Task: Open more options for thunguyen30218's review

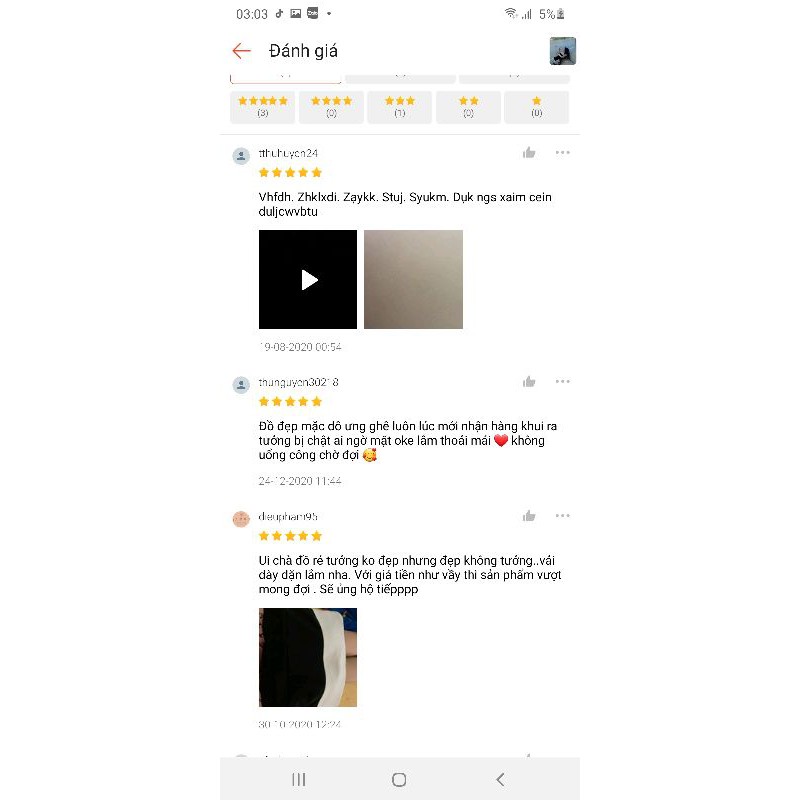Action: pos(562,382)
